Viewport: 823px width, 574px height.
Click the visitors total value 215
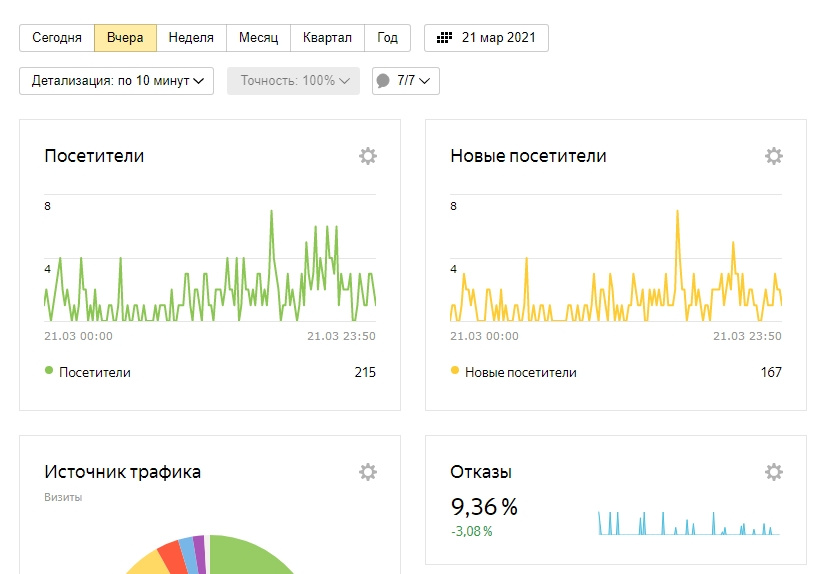[365, 372]
